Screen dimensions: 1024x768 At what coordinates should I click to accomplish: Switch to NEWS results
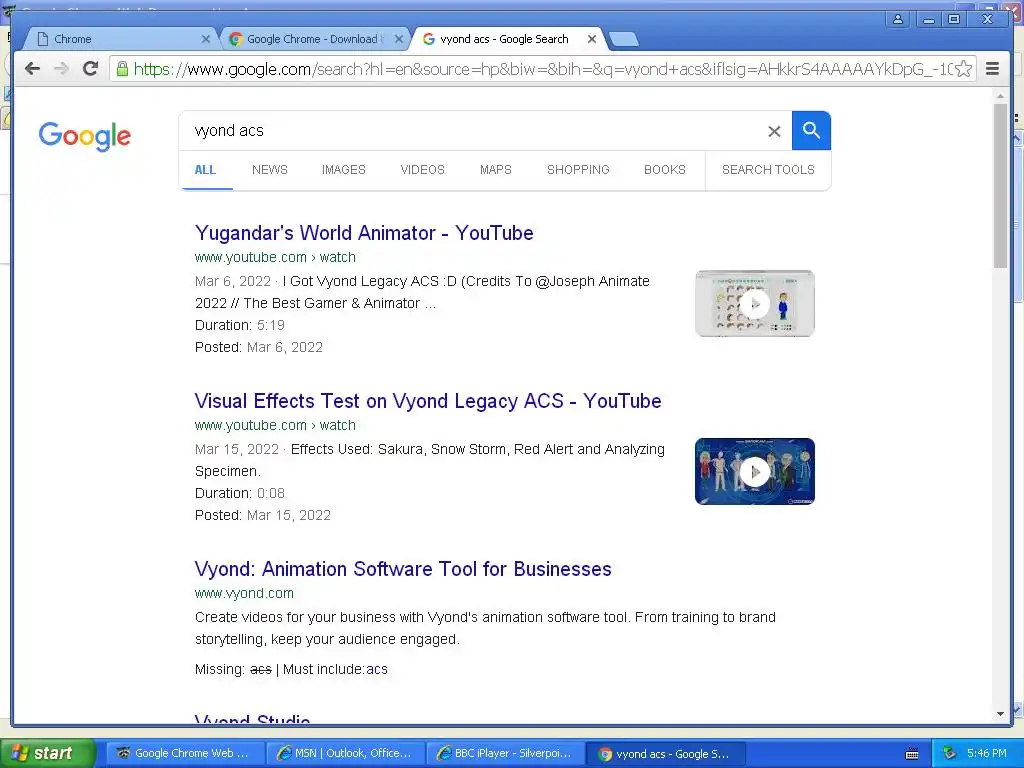coord(270,170)
